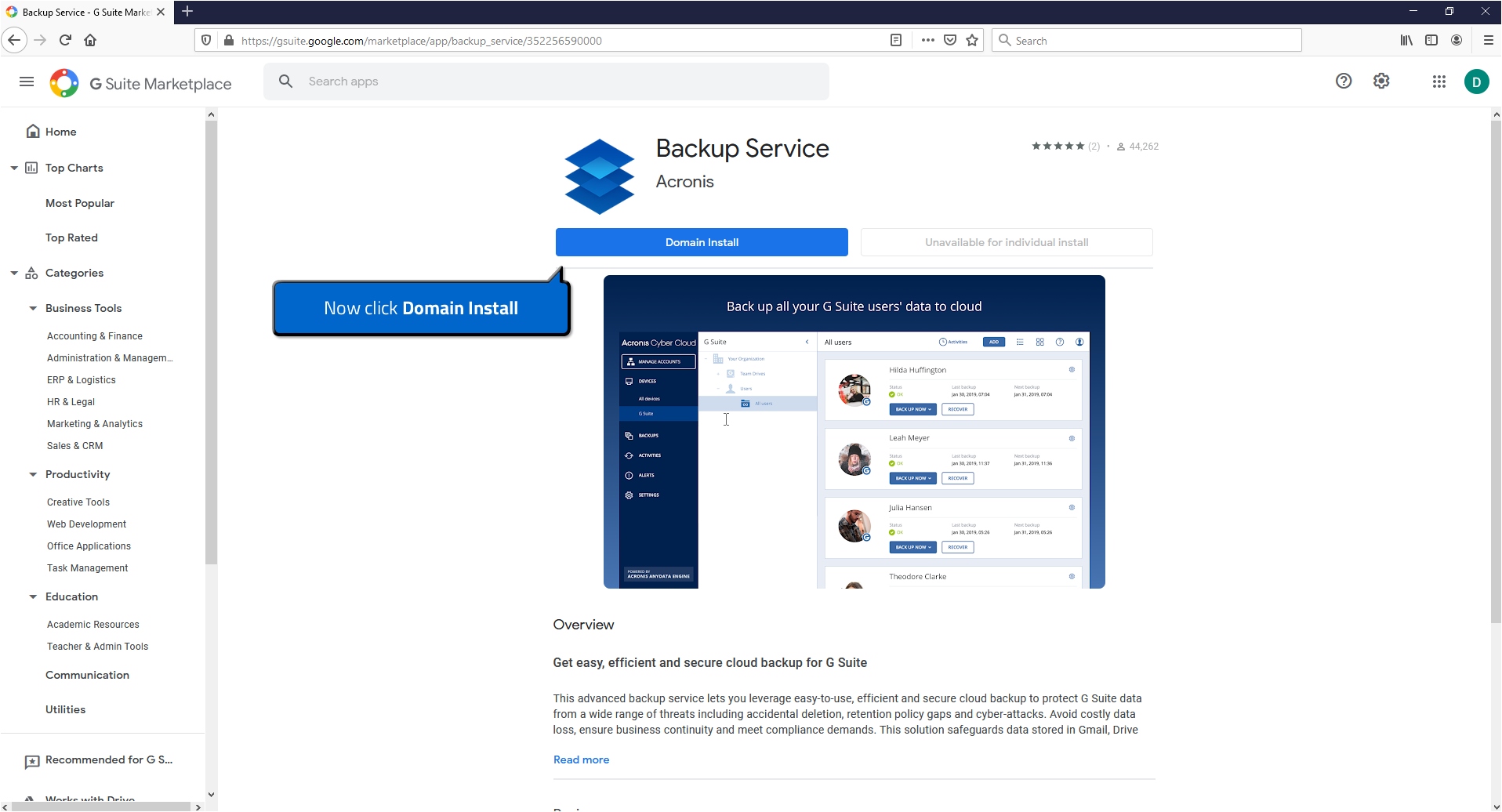This screenshot has width=1502, height=812.
Task: Click the Acronis screenshot preview image
Action: pyautogui.click(x=854, y=432)
